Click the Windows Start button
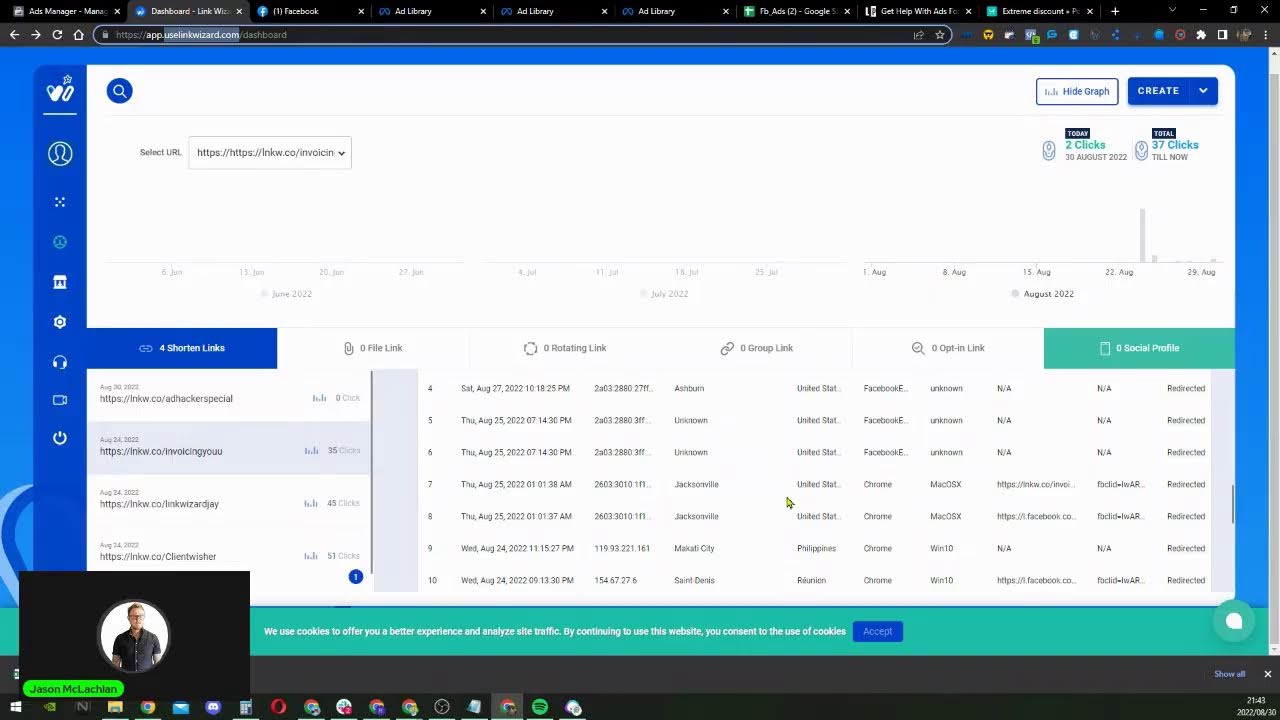 pos(16,707)
